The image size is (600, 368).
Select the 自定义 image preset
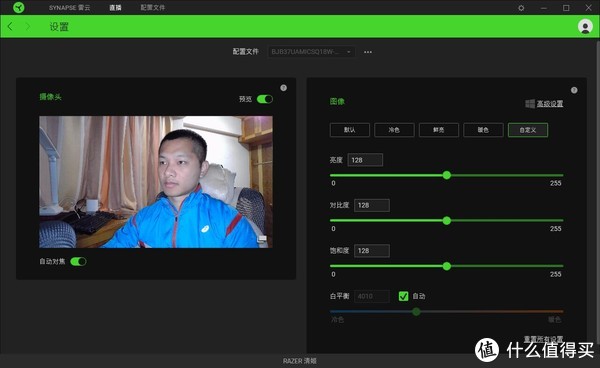[x=528, y=130]
